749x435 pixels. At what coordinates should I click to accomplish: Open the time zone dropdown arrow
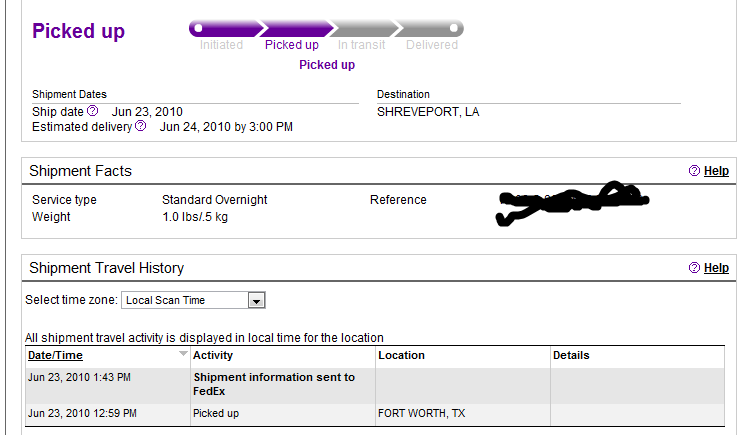(257, 300)
